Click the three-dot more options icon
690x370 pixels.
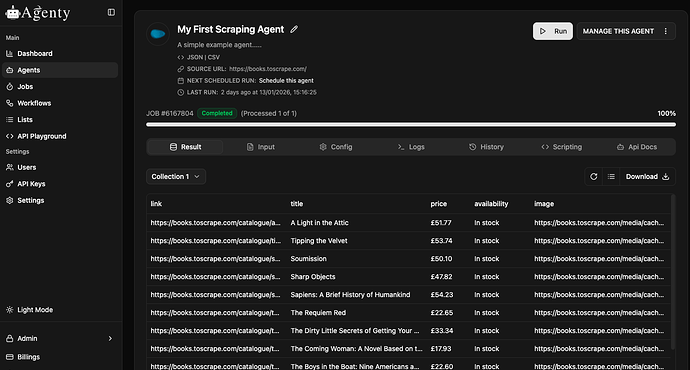665,31
